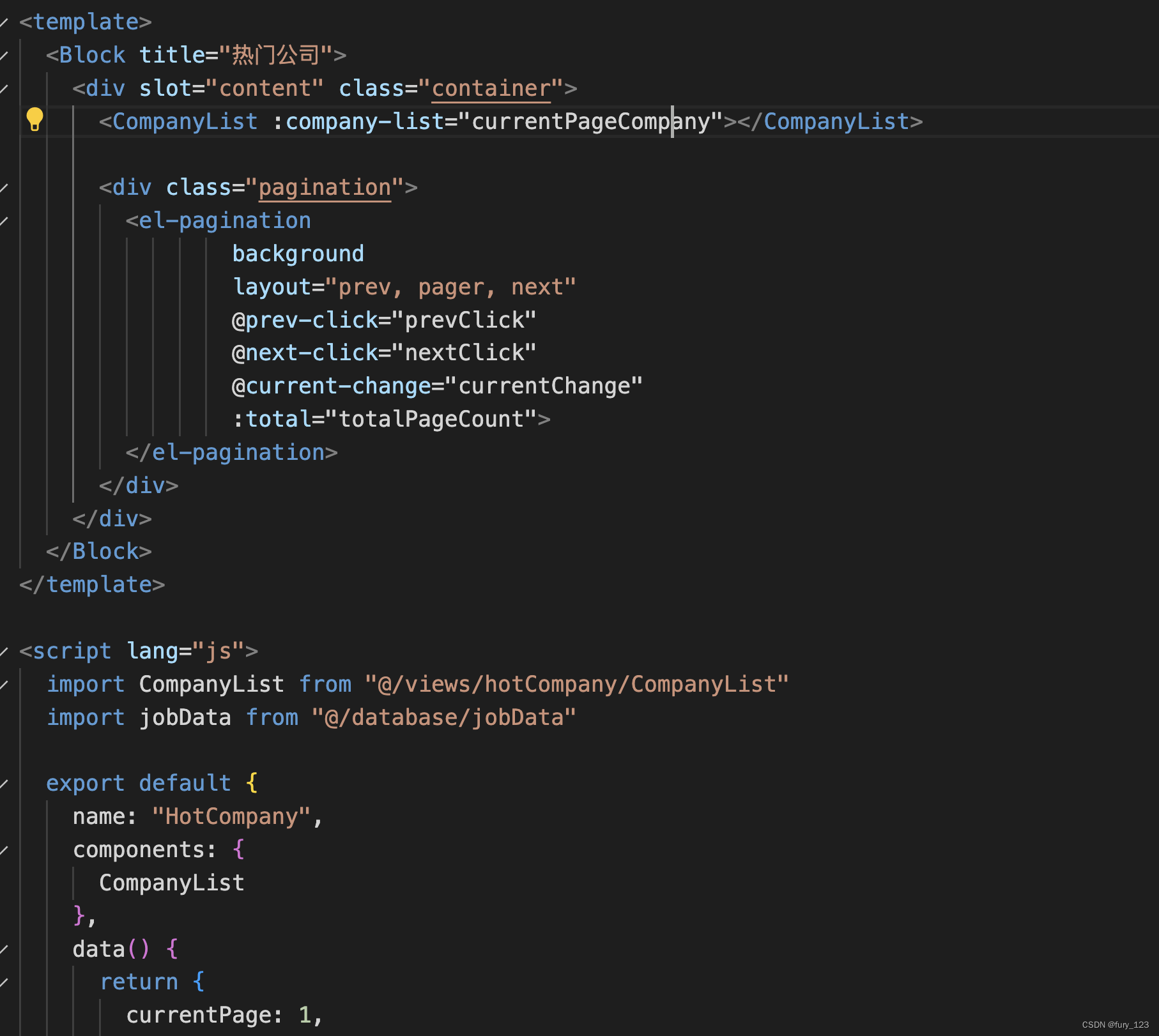Click the @prev-click event name
Image resolution: width=1159 pixels, height=1036 pixels.
coord(305,320)
